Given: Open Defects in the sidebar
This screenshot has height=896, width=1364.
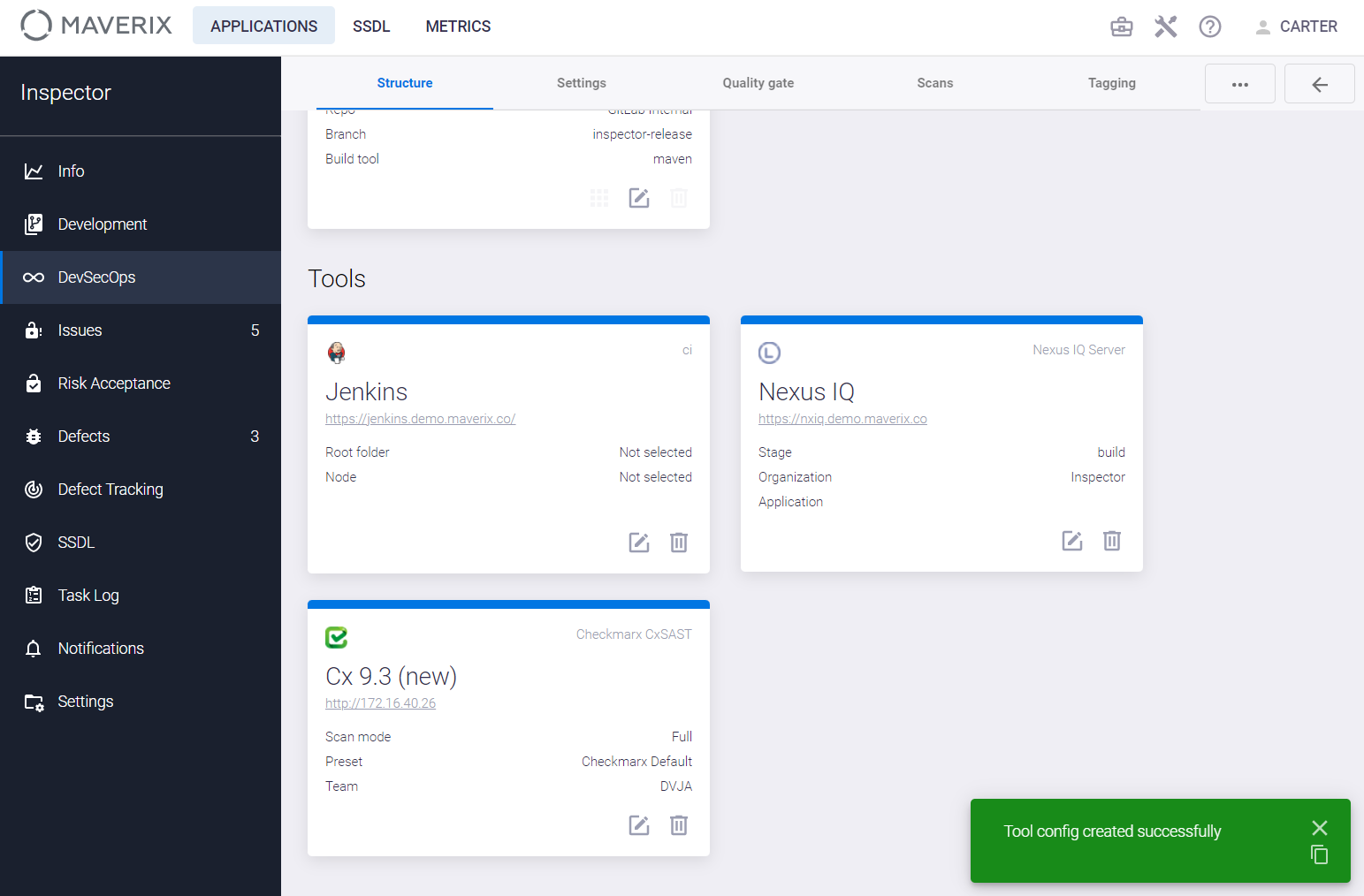Looking at the screenshot, I should tap(141, 437).
